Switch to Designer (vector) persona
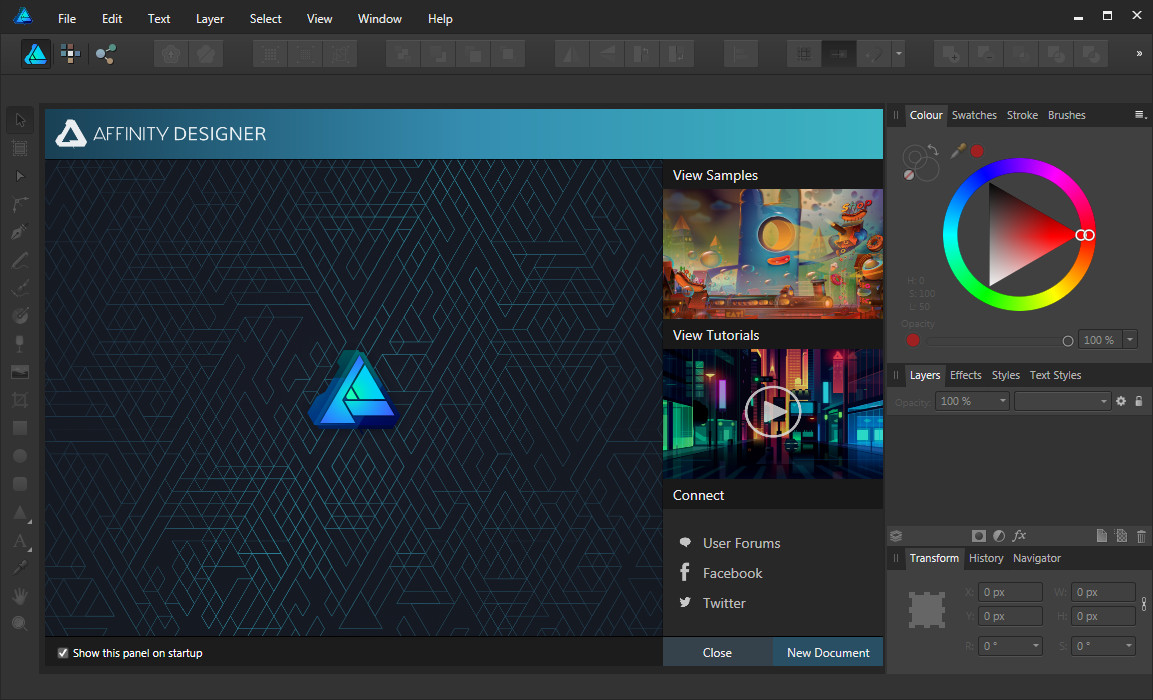Screen dimensions: 1153x700 pos(36,54)
